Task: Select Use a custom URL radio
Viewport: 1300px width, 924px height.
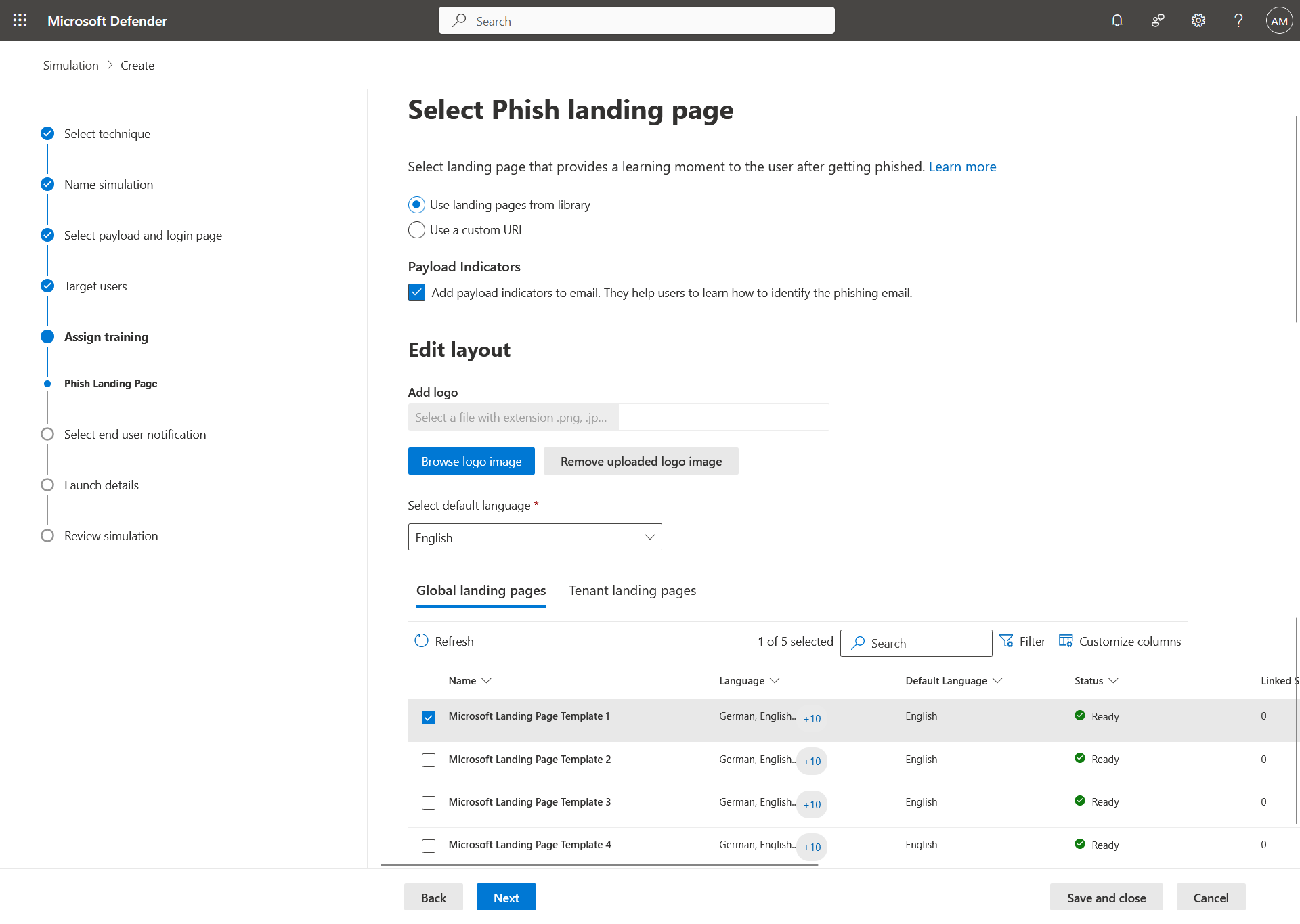Action: click(x=416, y=230)
